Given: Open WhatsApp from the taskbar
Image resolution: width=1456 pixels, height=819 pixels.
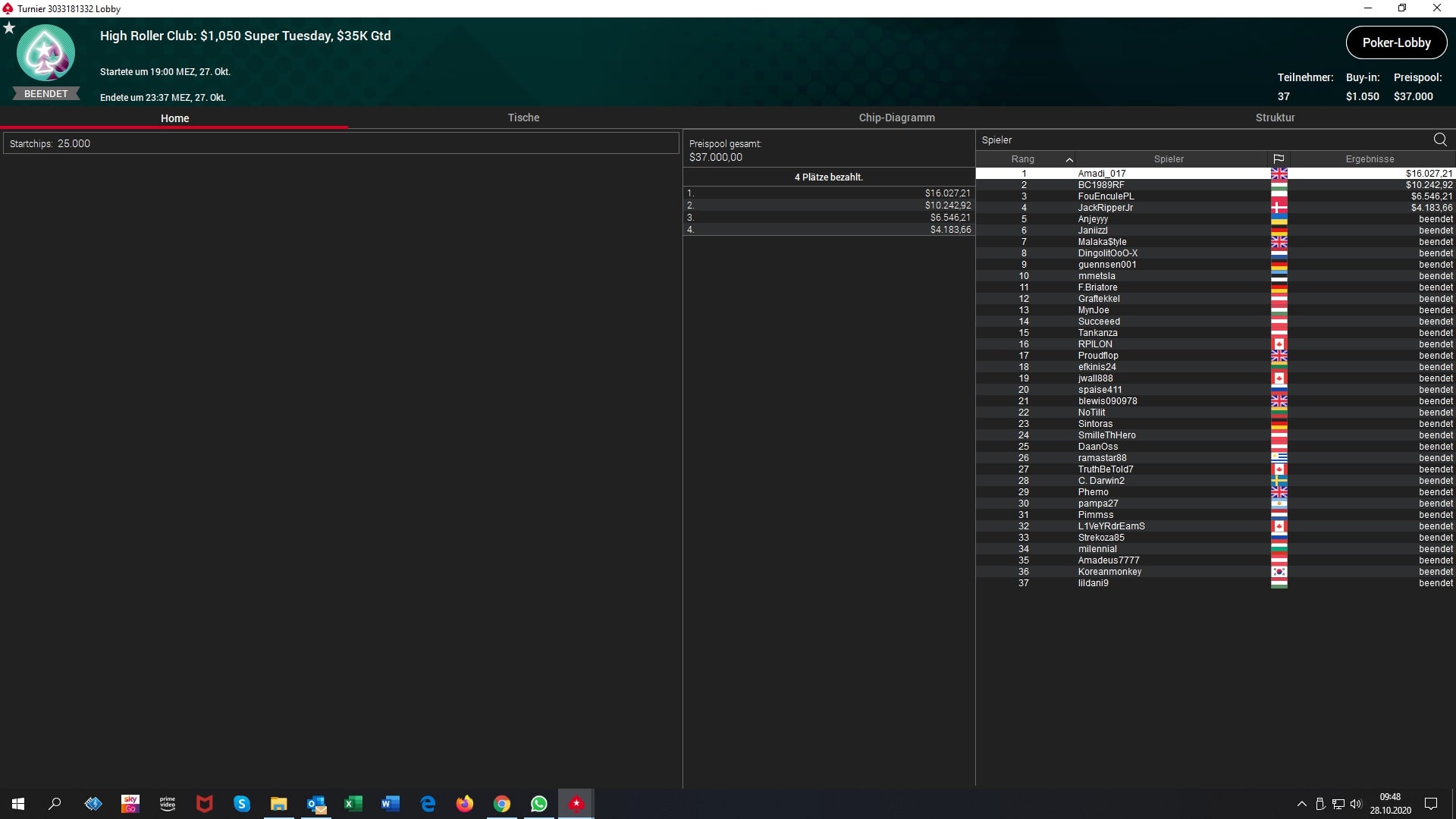Looking at the screenshot, I should click(x=539, y=804).
